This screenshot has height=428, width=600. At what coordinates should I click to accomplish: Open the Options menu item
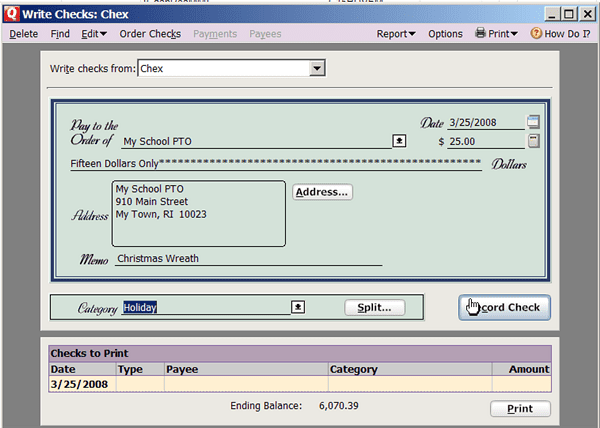(x=445, y=34)
